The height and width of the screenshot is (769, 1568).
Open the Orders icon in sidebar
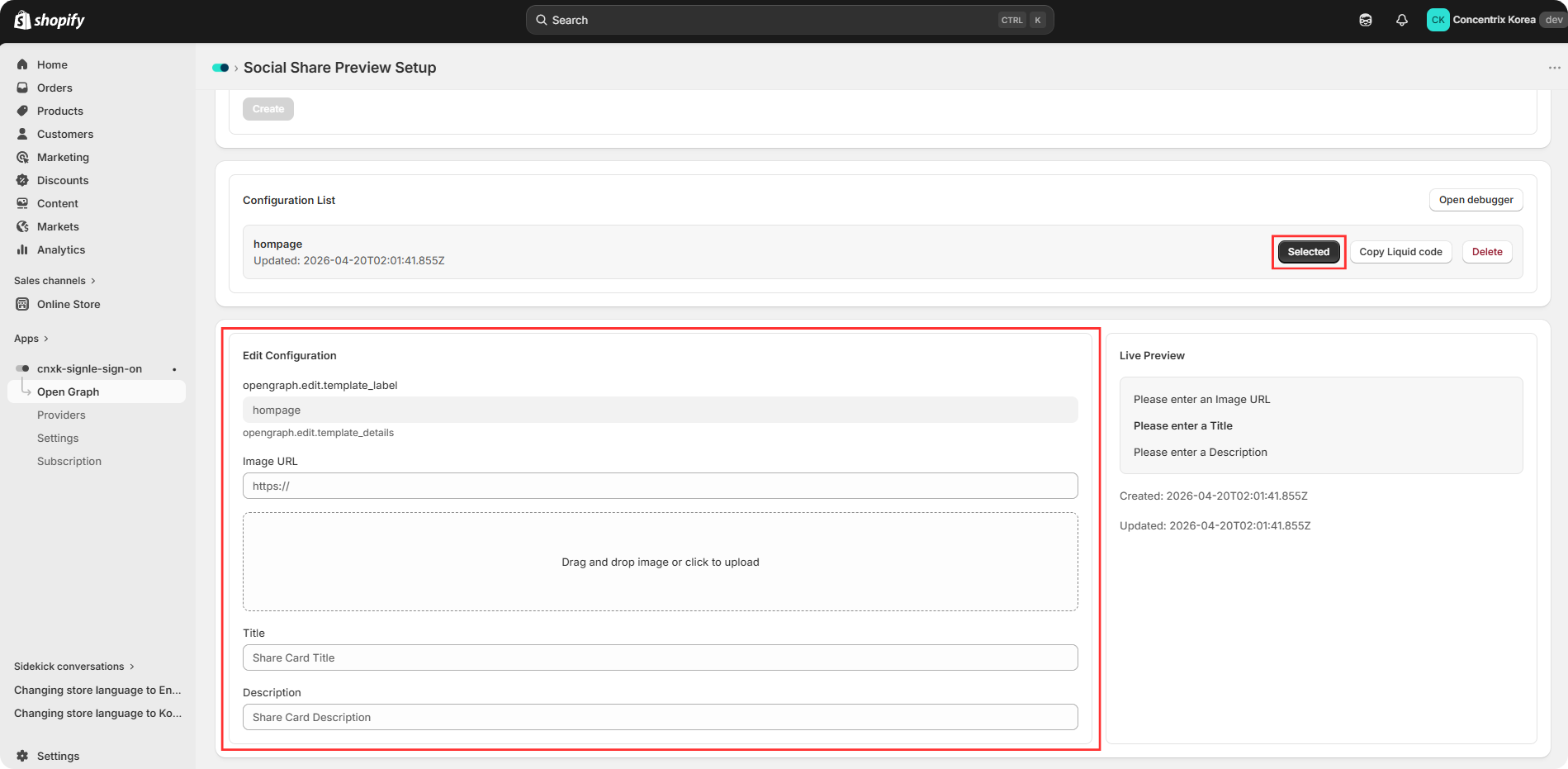click(x=22, y=88)
